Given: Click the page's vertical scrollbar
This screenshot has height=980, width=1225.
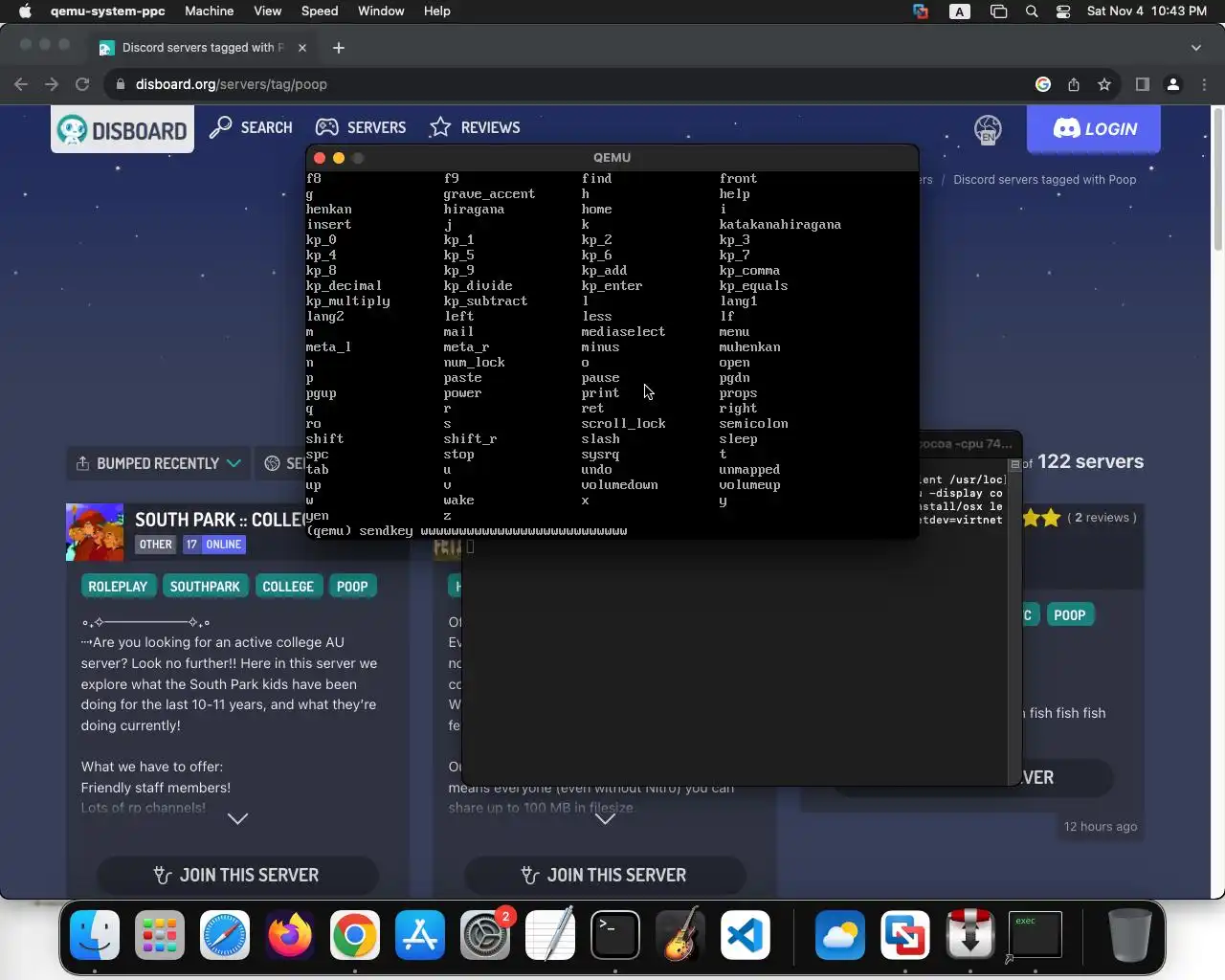Looking at the screenshot, I should click(x=1217, y=180).
